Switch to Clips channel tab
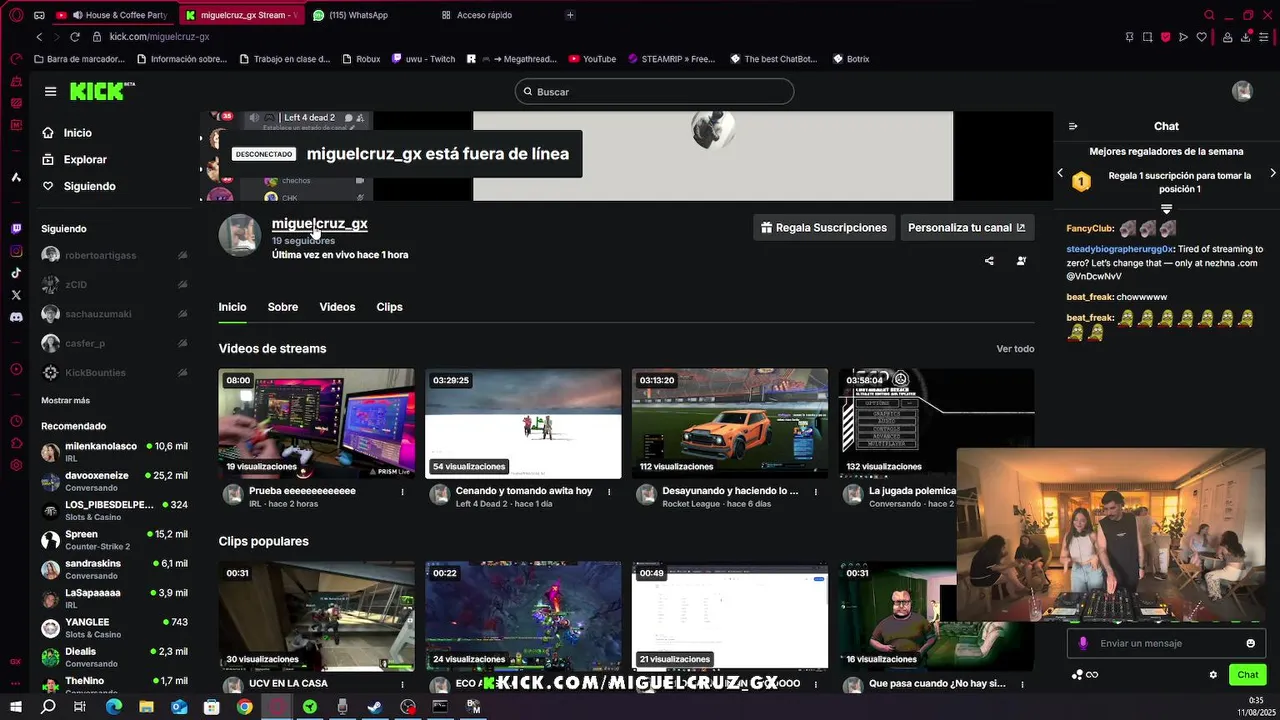Image resolution: width=1280 pixels, height=720 pixels. (389, 307)
